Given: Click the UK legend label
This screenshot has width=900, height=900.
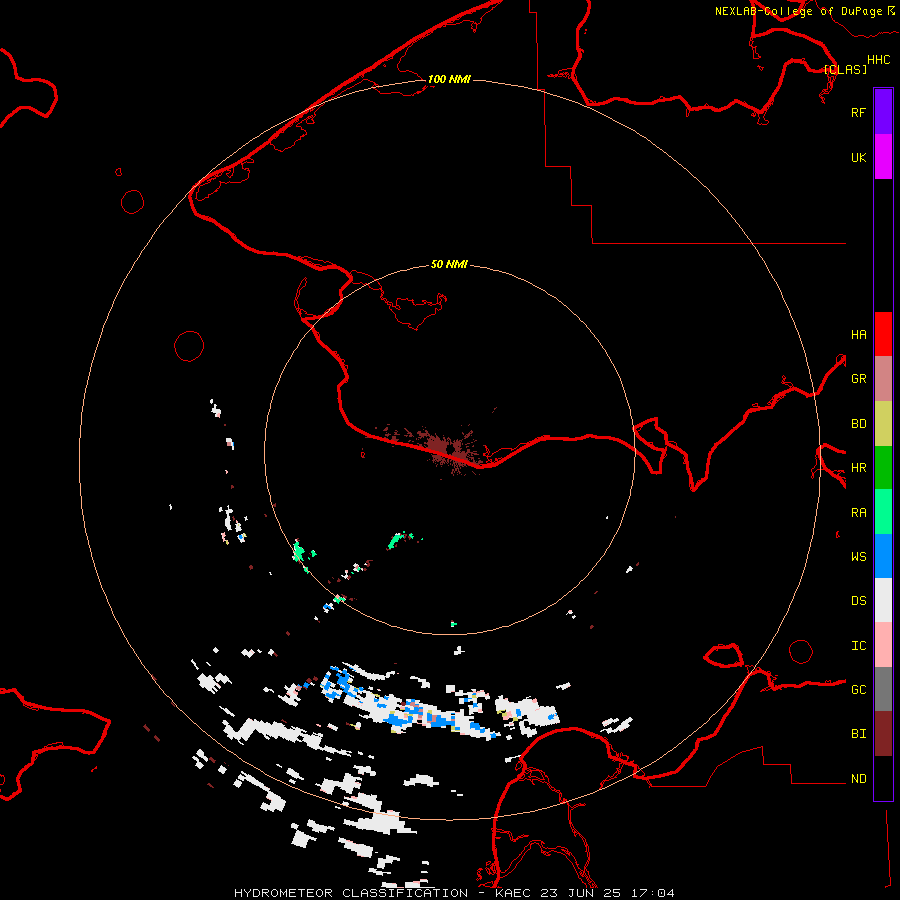Looking at the screenshot, I should coord(858,157).
